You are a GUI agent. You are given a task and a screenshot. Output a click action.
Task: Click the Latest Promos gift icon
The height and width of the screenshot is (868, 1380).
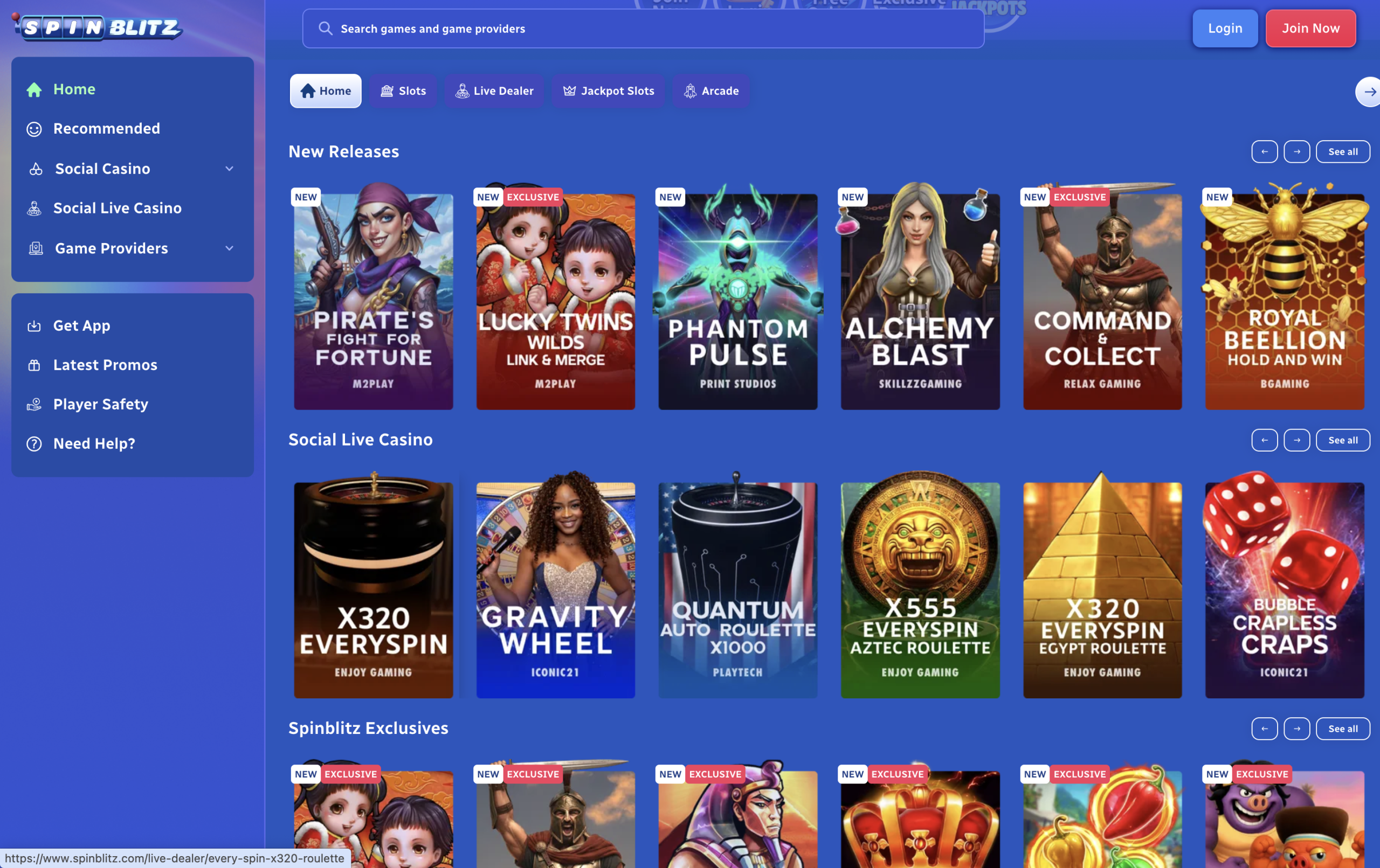coord(34,365)
